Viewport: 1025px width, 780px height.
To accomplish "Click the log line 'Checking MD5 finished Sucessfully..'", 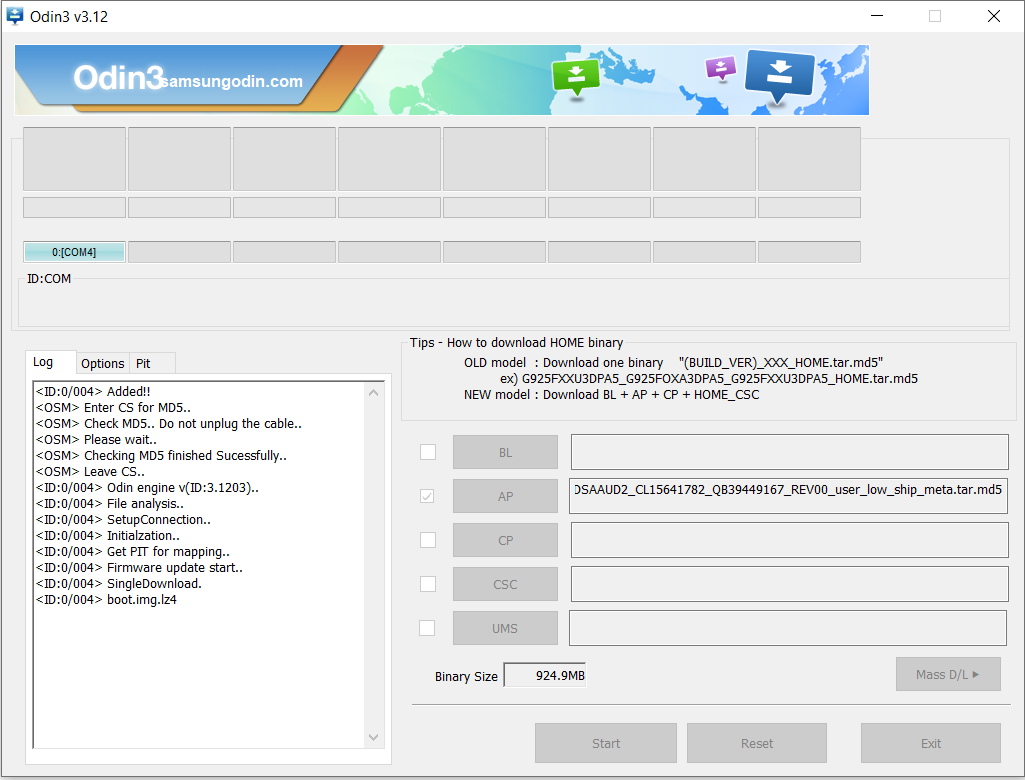I will pos(161,456).
